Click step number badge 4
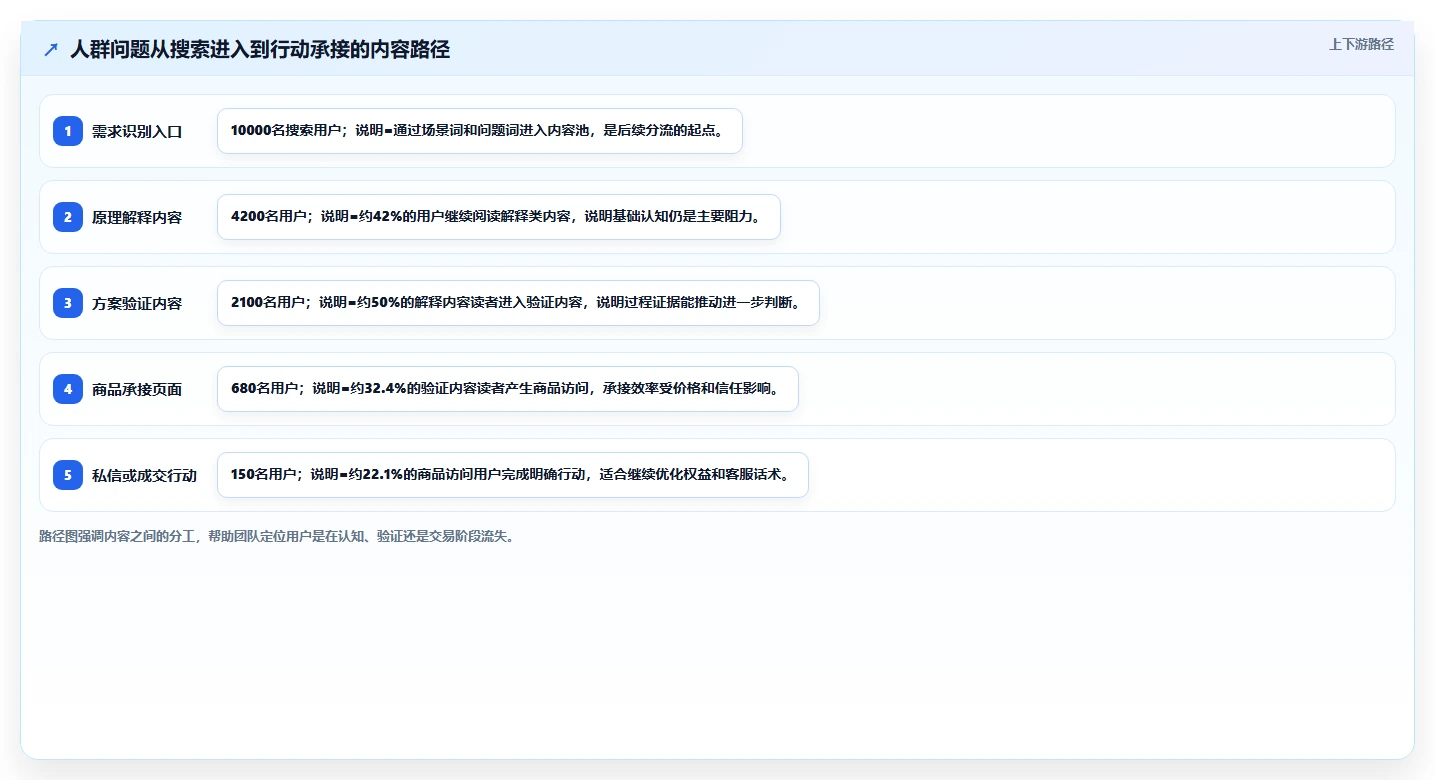The image size is (1435, 780). point(68,389)
